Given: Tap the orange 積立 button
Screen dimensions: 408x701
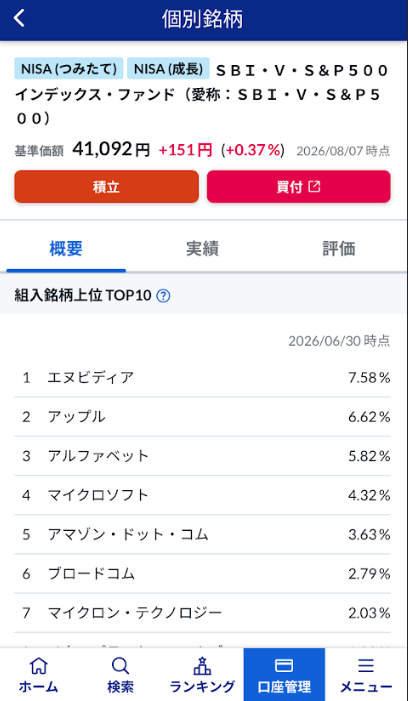Looking at the screenshot, I should [106, 186].
